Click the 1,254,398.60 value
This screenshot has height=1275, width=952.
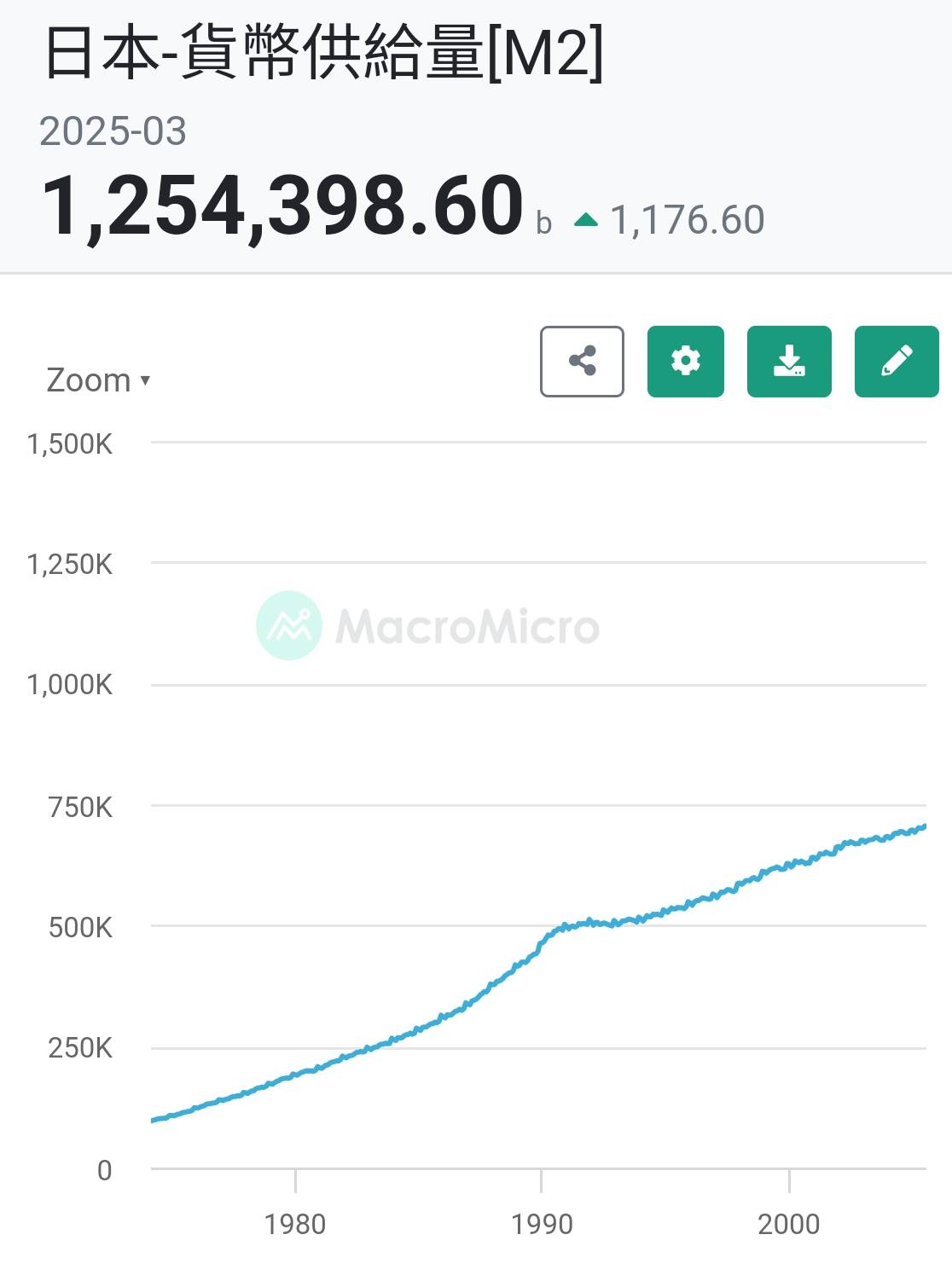(282, 206)
